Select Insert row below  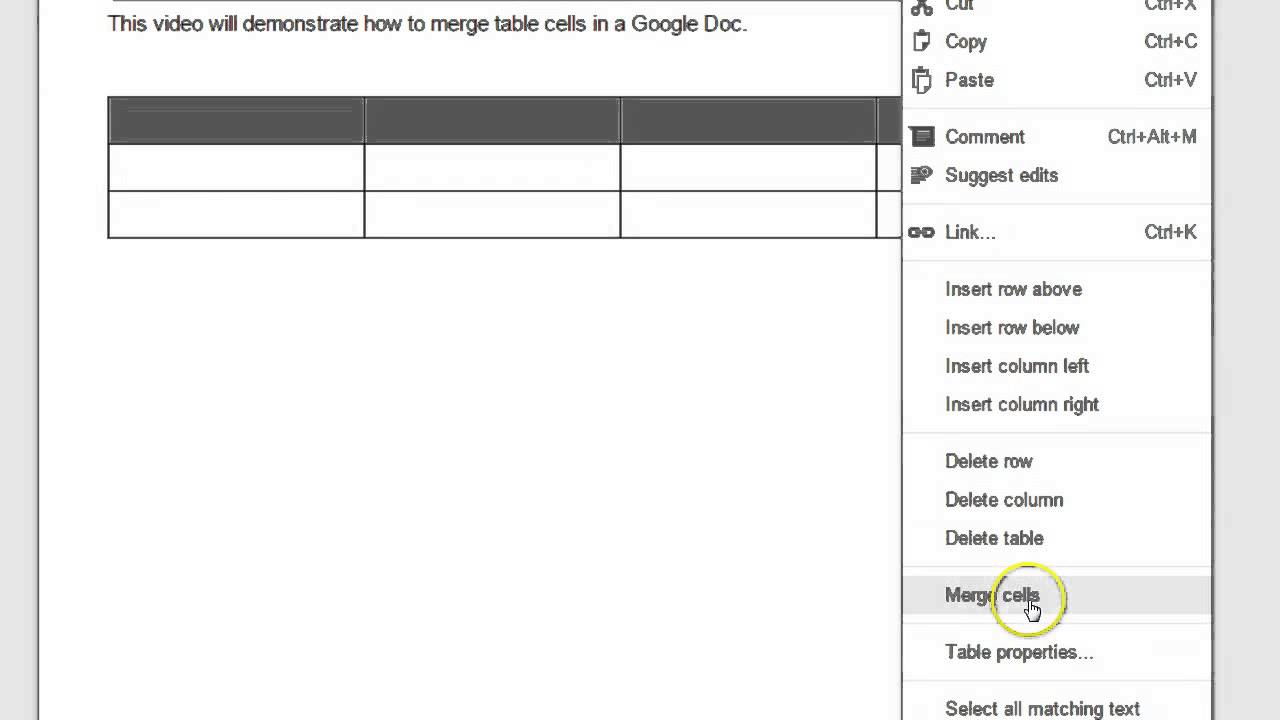pos(1057,327)
